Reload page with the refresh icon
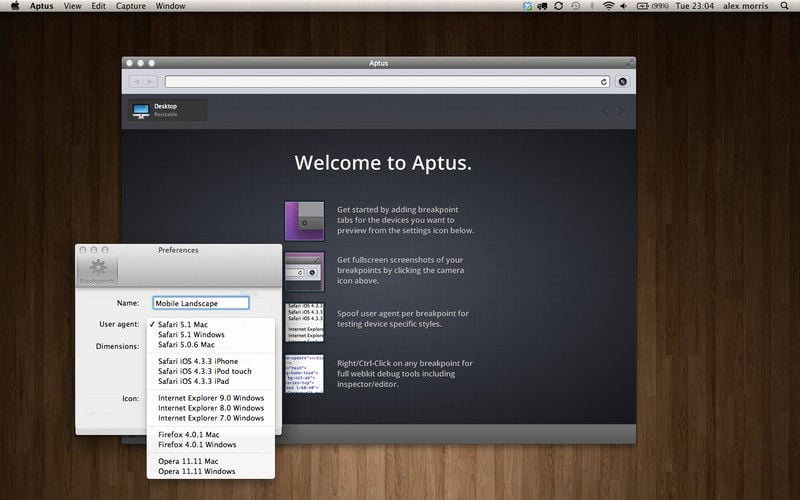 (x=604, y=82)
